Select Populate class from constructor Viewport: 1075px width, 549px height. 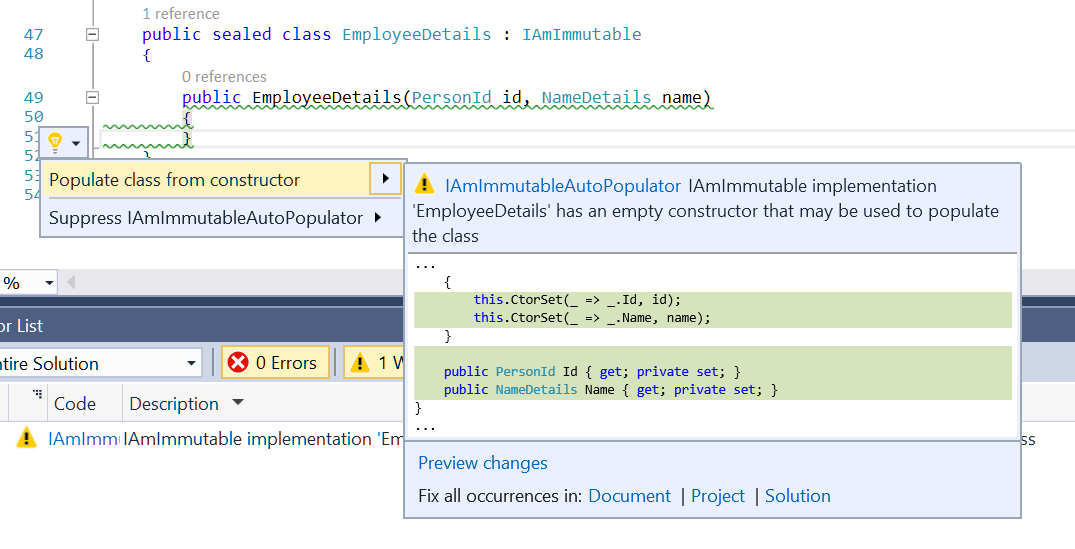coord(175,180)
